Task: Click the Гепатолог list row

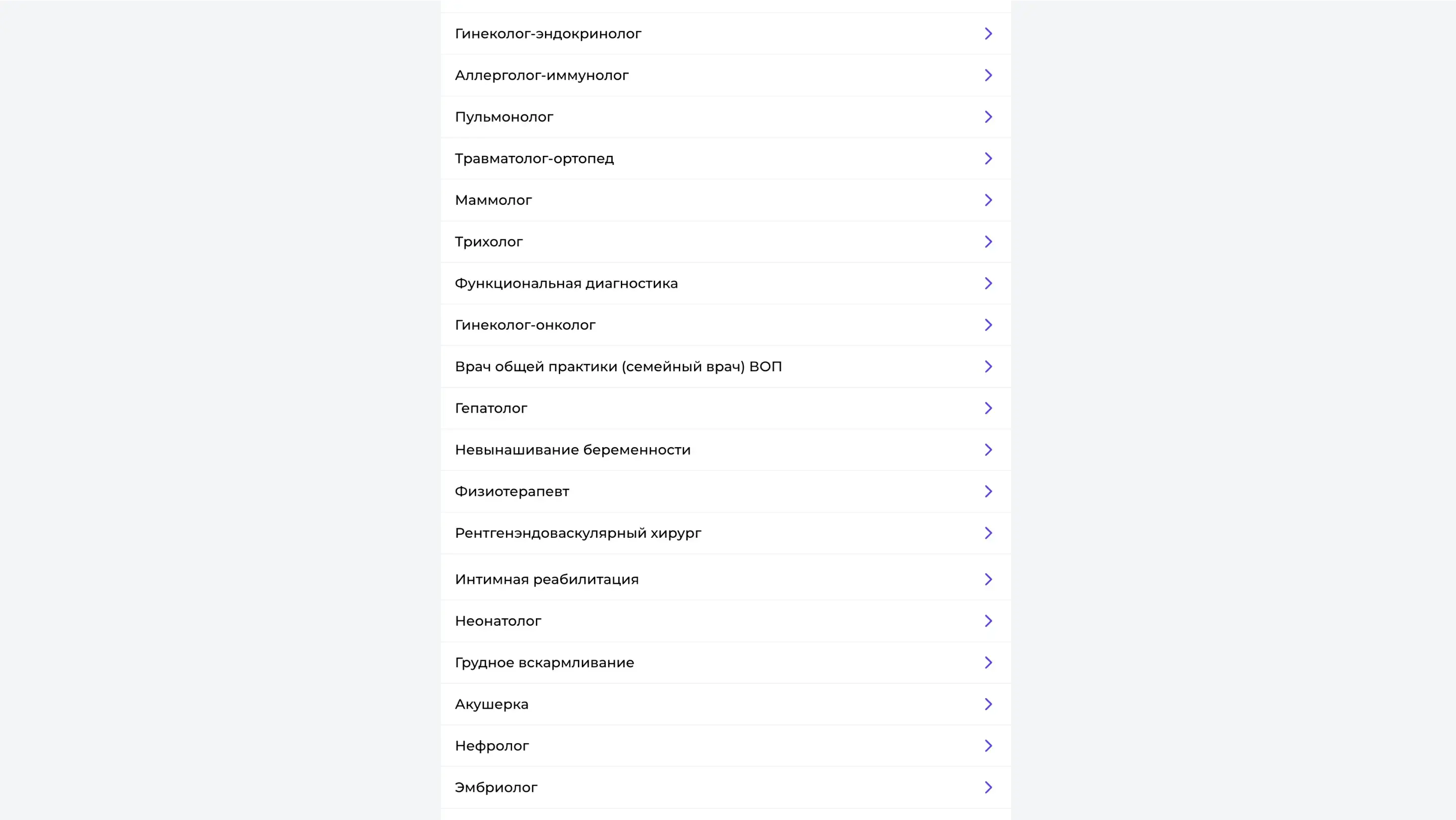Action: (x=490, y=408)
